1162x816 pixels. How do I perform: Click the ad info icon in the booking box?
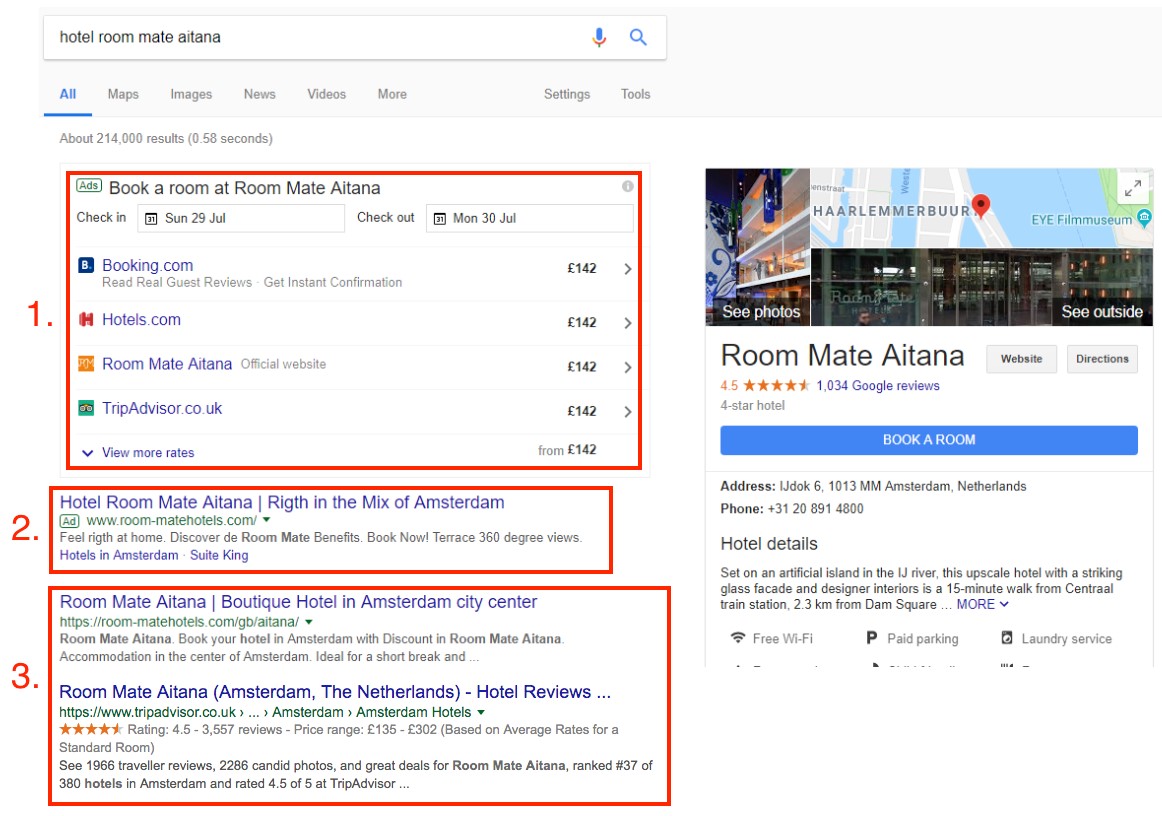point(628,186)
